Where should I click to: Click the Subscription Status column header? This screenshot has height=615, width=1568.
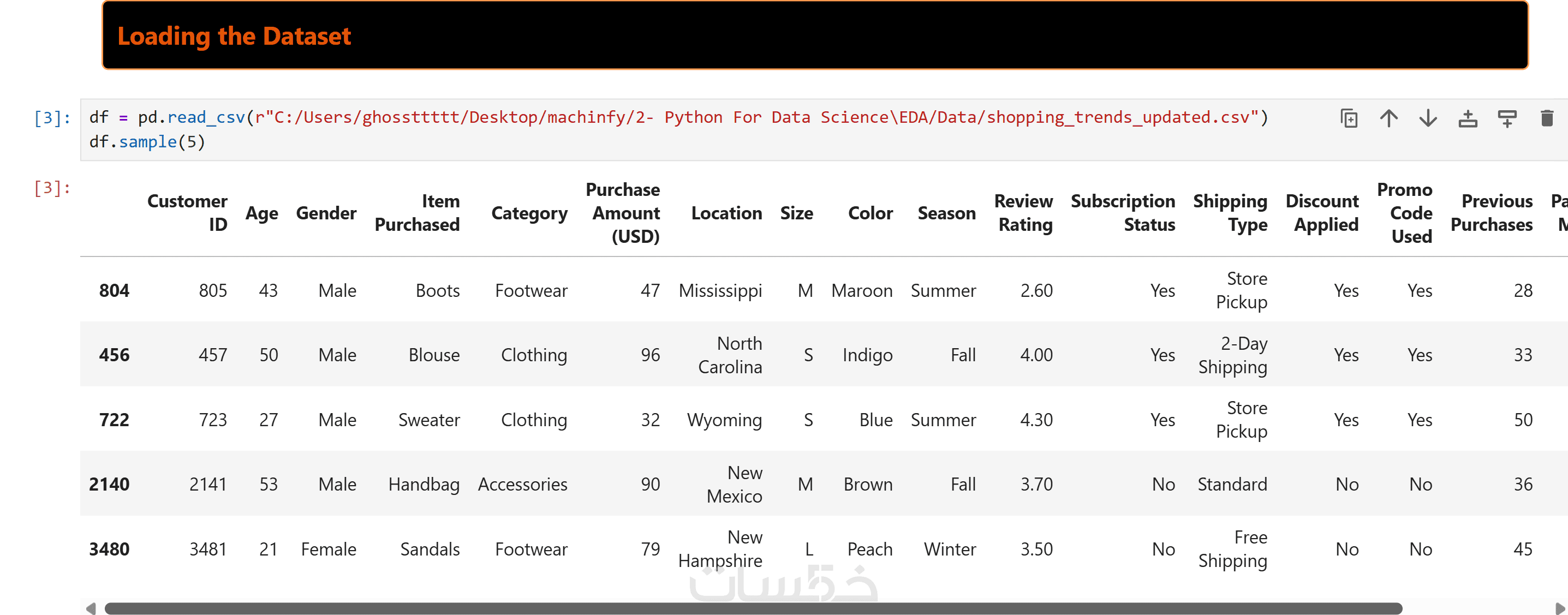point(1123,212)
